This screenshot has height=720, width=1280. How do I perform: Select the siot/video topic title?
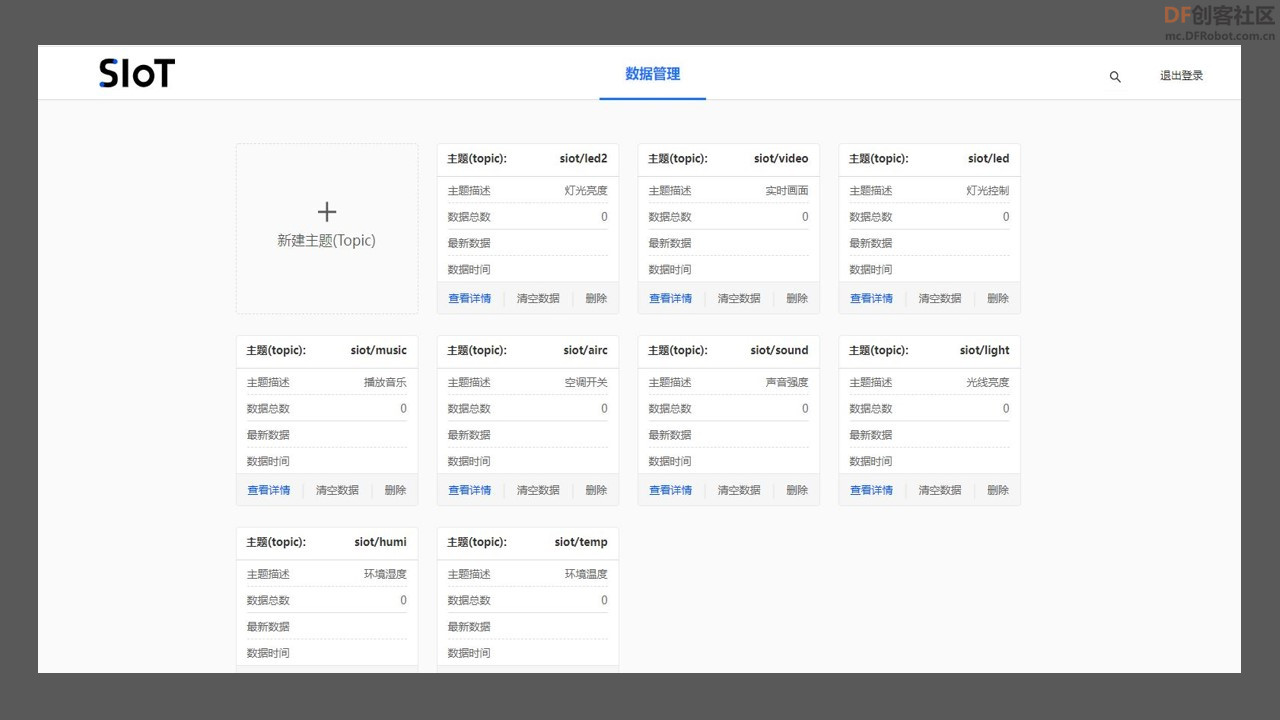[x=781, y=158]
